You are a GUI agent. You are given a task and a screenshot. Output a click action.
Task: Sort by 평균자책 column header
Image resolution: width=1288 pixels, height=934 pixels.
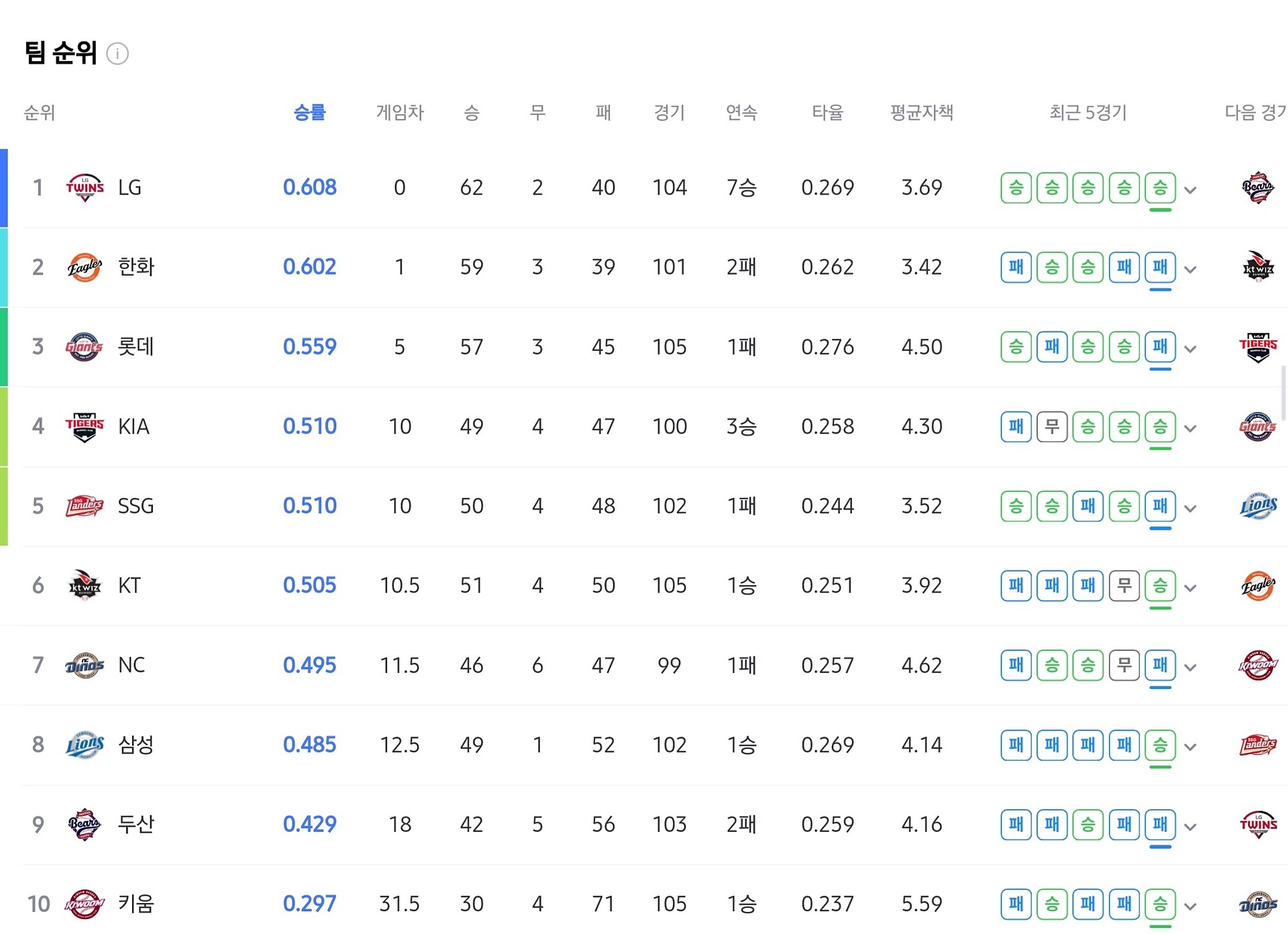(921, 112)
